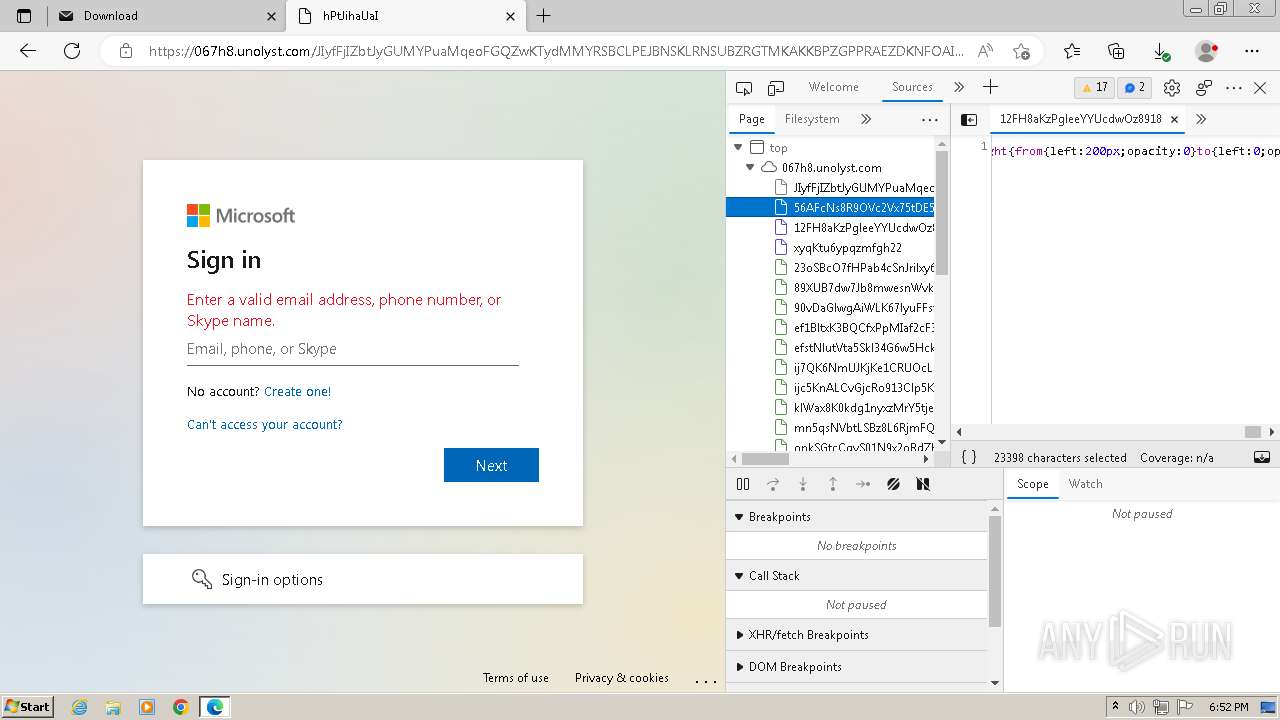
Task: Open Sign-in options
Action: pos(363,579)
